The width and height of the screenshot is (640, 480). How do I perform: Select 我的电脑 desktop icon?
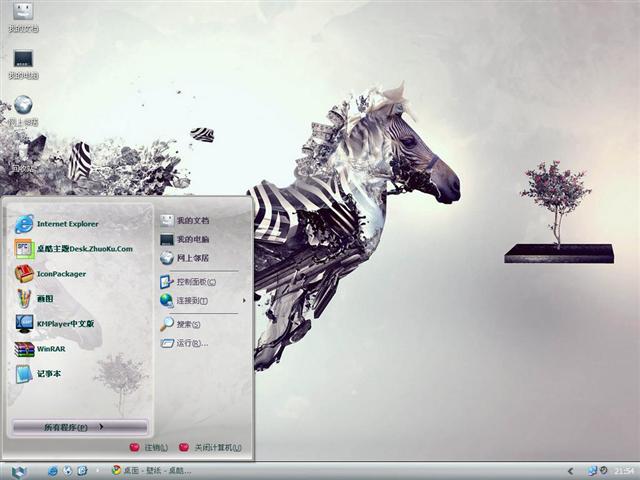pos(23,64)
